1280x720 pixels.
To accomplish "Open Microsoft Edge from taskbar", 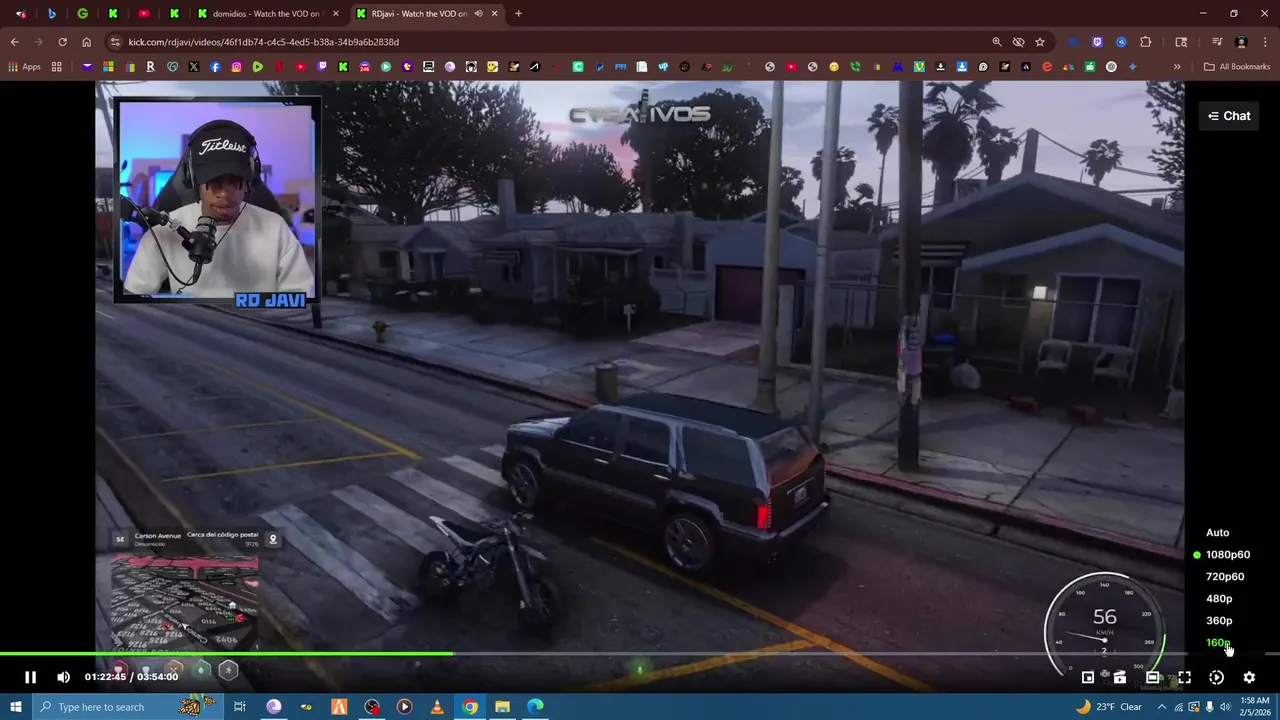I will (536, 707).
